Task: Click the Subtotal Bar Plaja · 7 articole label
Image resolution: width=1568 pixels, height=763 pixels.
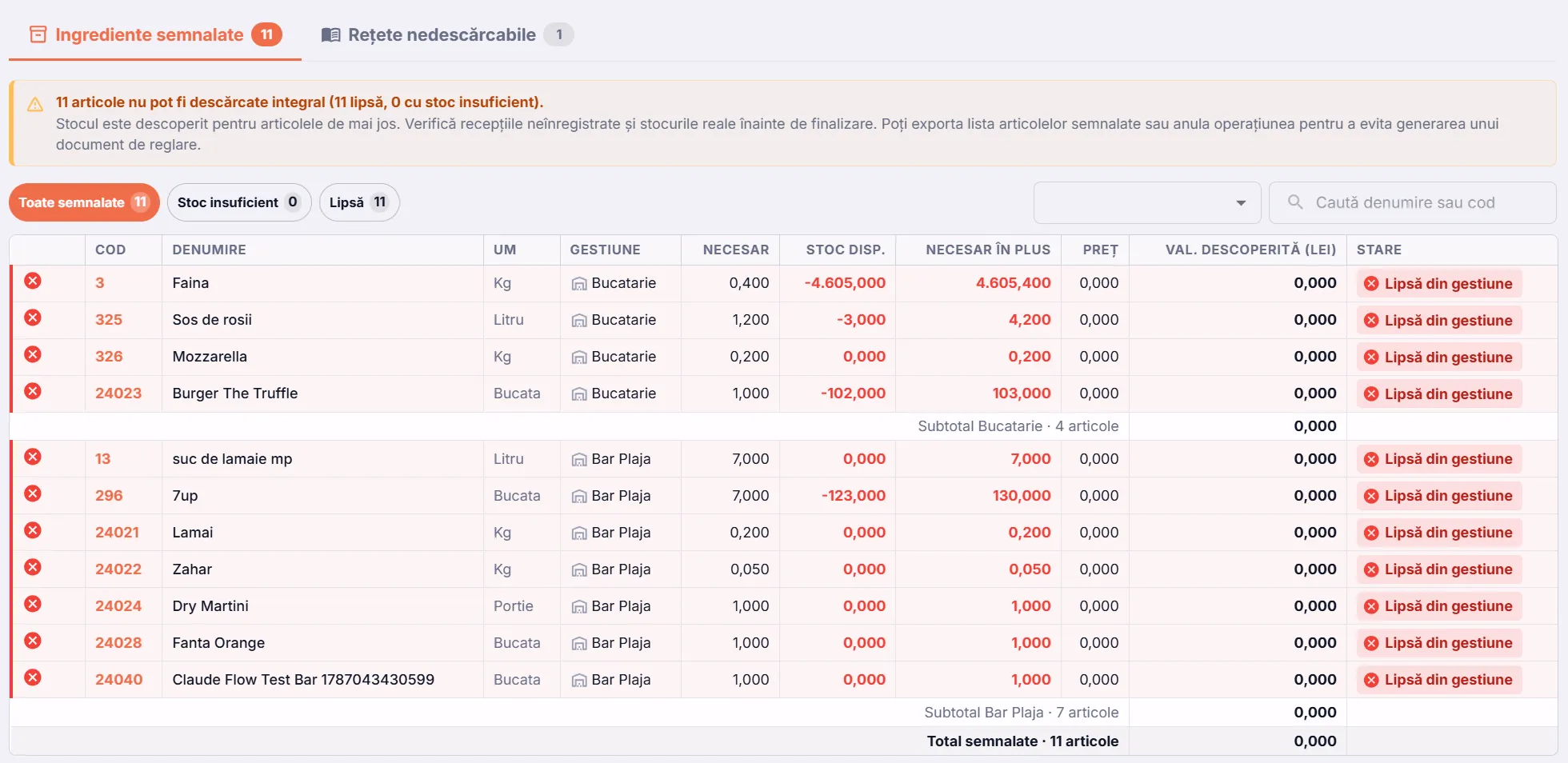Action: [x=1021, y=713]
